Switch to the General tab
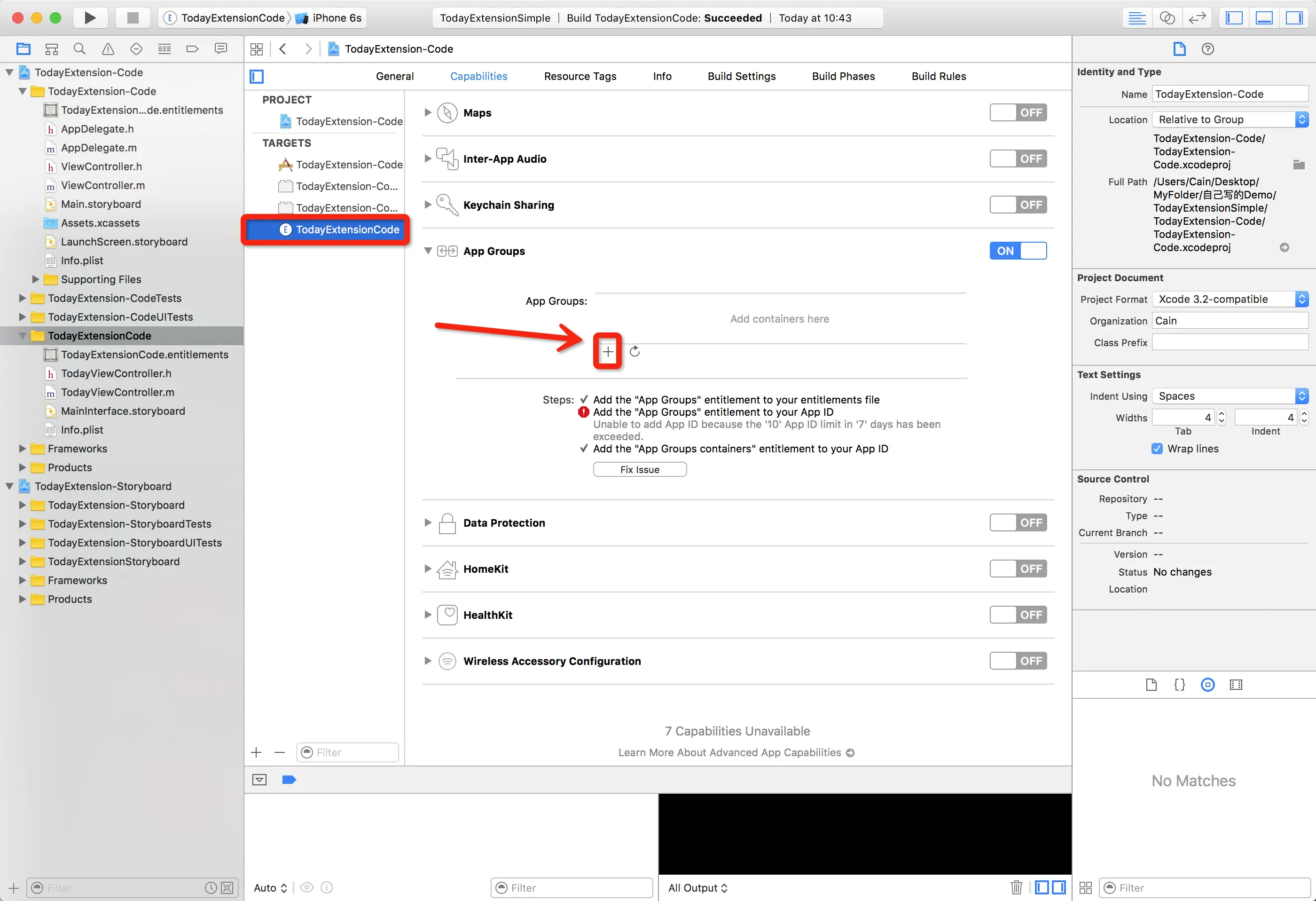 [x=395, y=77]
